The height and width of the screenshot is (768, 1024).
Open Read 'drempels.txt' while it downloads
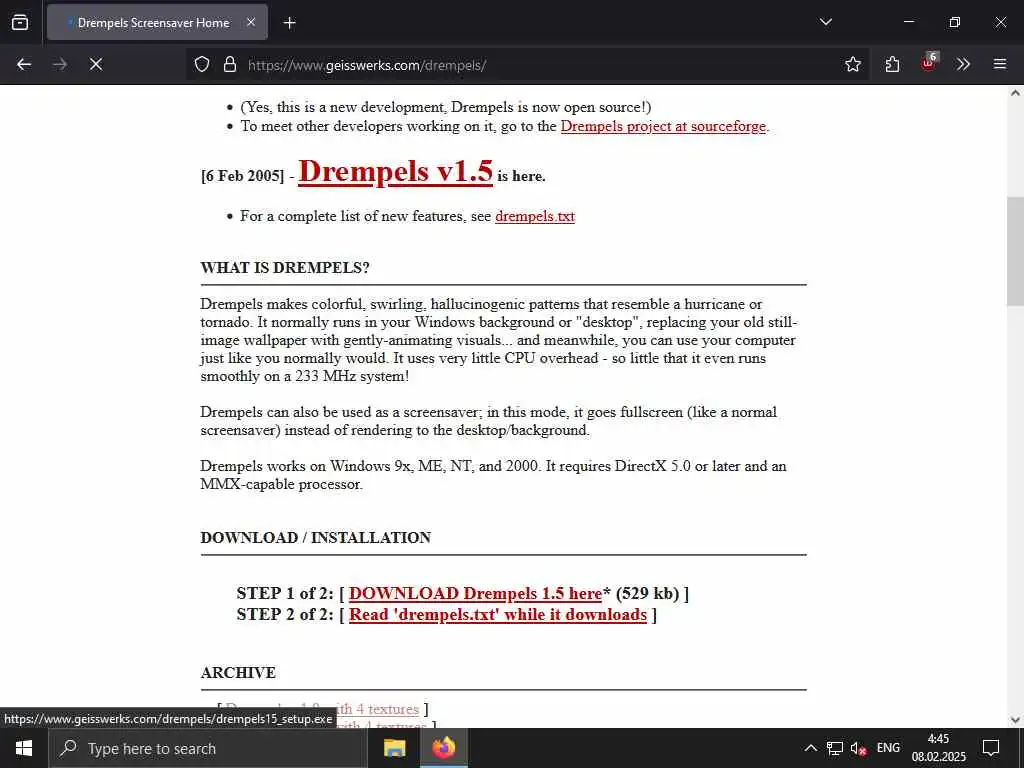click(498, 615)
